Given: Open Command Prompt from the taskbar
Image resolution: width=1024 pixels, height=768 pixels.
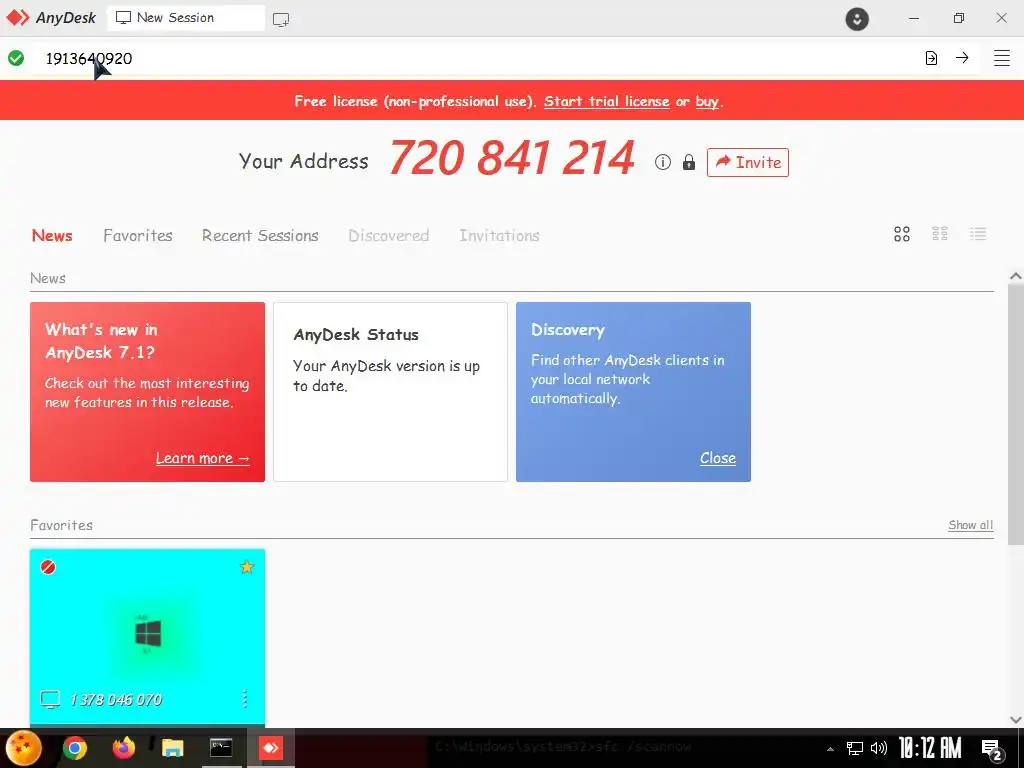Looking at the screenshot, I should coord(221,748).
